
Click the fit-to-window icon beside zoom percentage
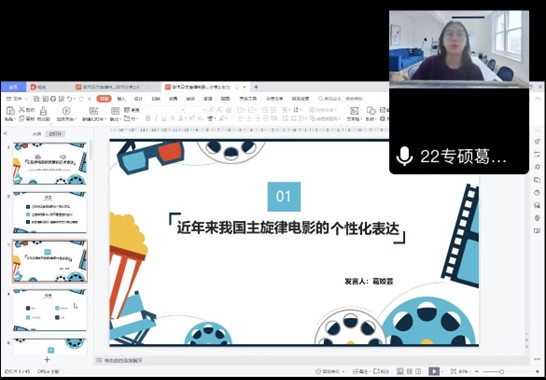point(453,371)
